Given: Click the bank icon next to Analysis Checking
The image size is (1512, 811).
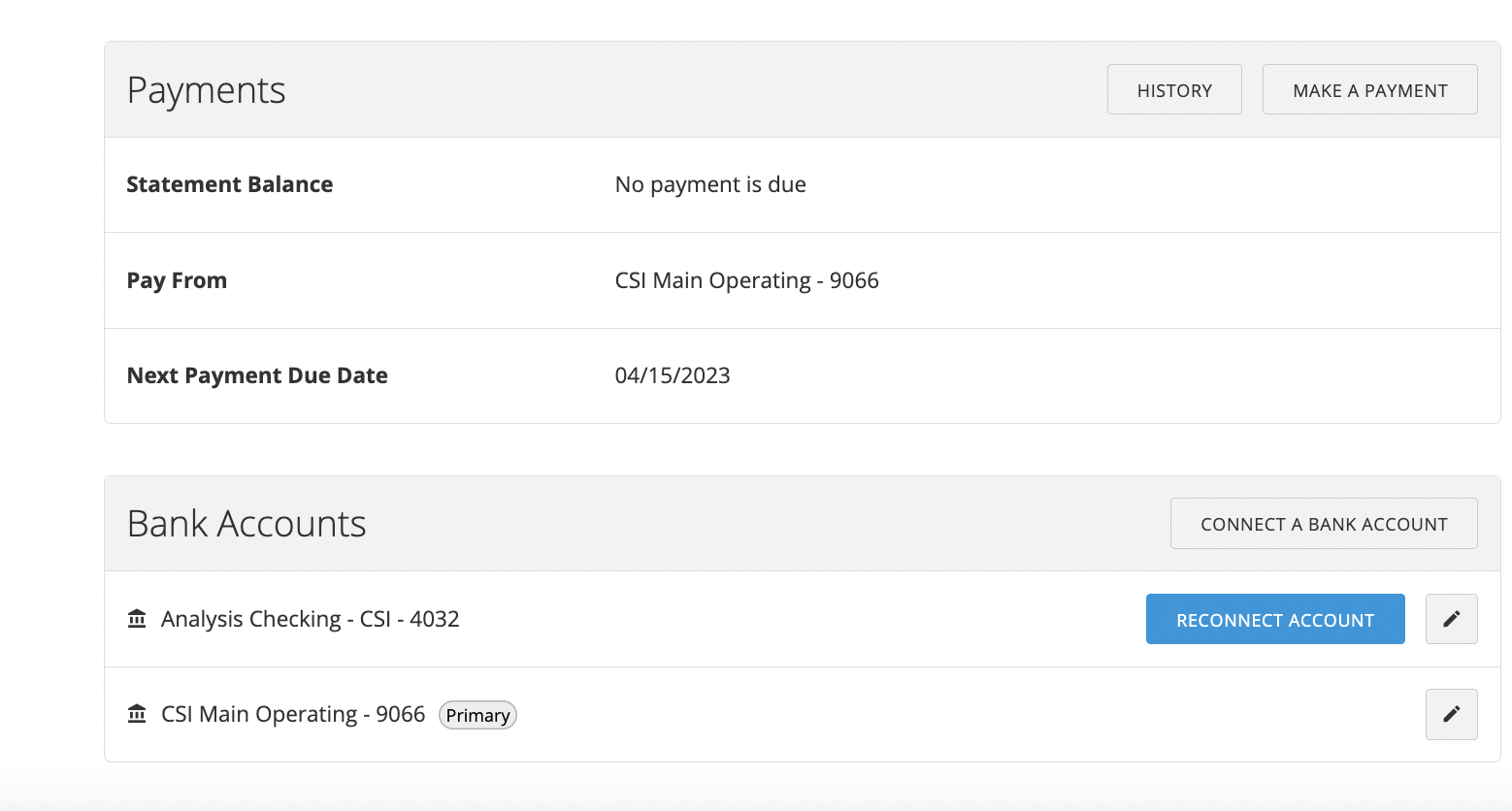Looking at the screenshot, I should (137, 618).
